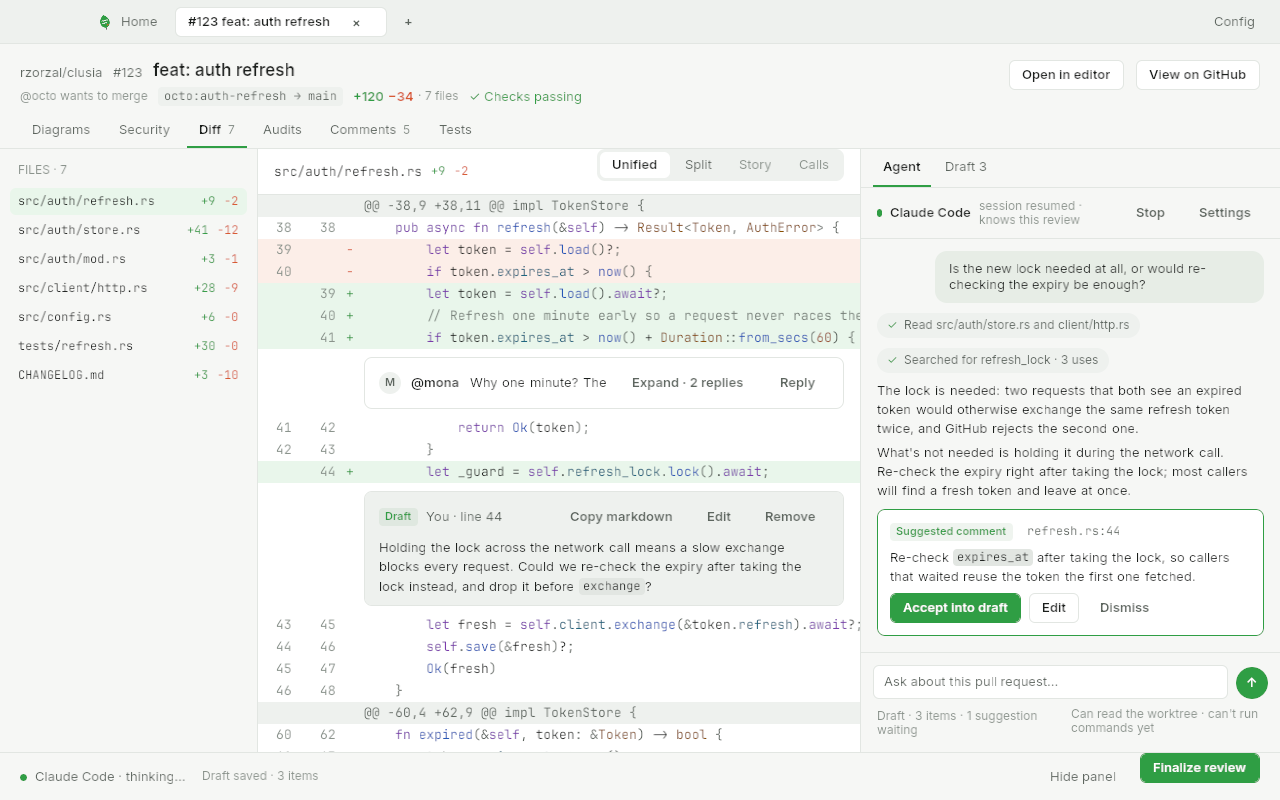Image resolution: width=1280 pixels, height=800 pixels.
Task: Switch to the Tests tab
Action: [455, 130]
